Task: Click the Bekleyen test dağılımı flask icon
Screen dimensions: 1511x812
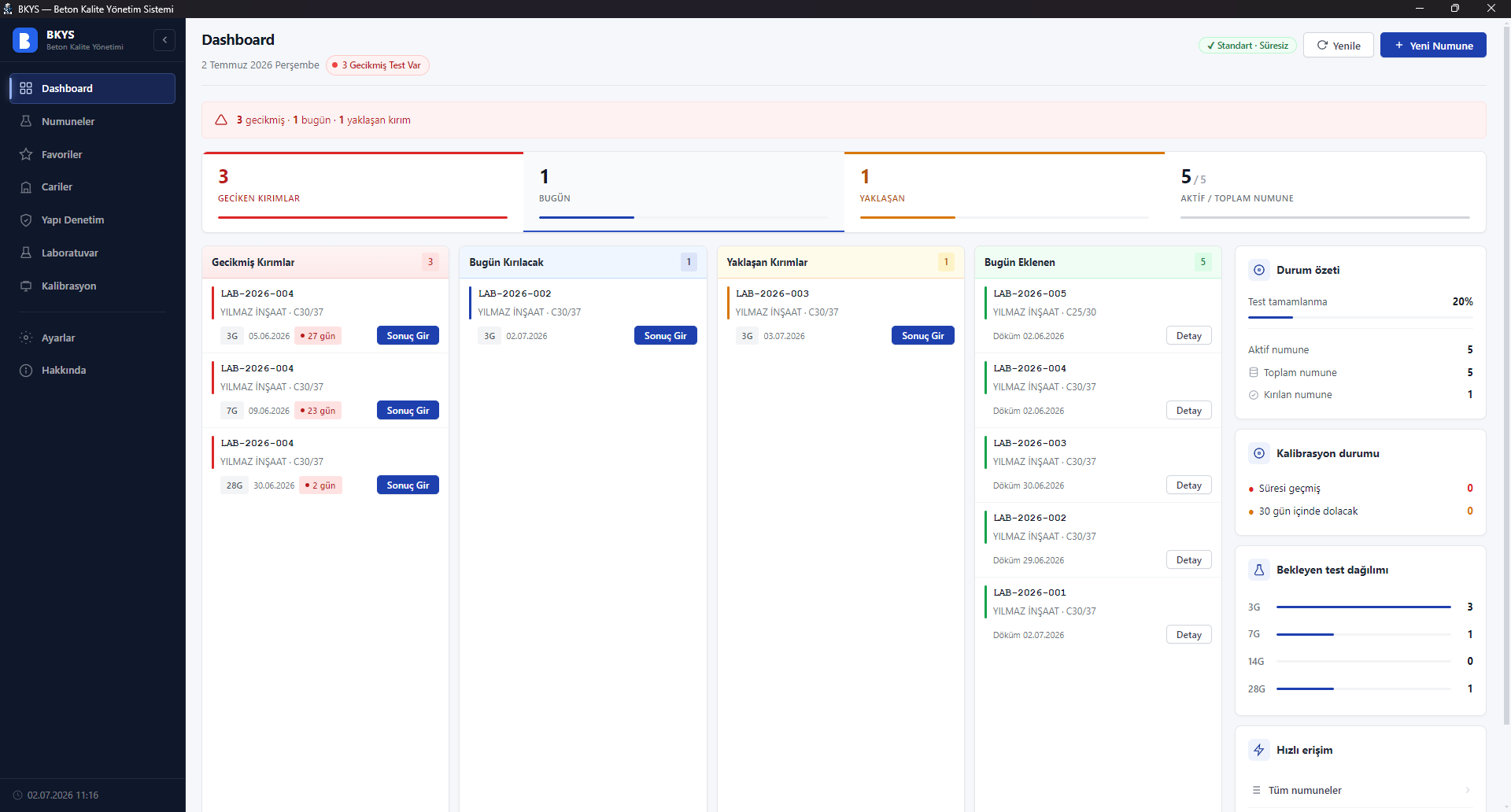Action: click(x=1259, y=570)
